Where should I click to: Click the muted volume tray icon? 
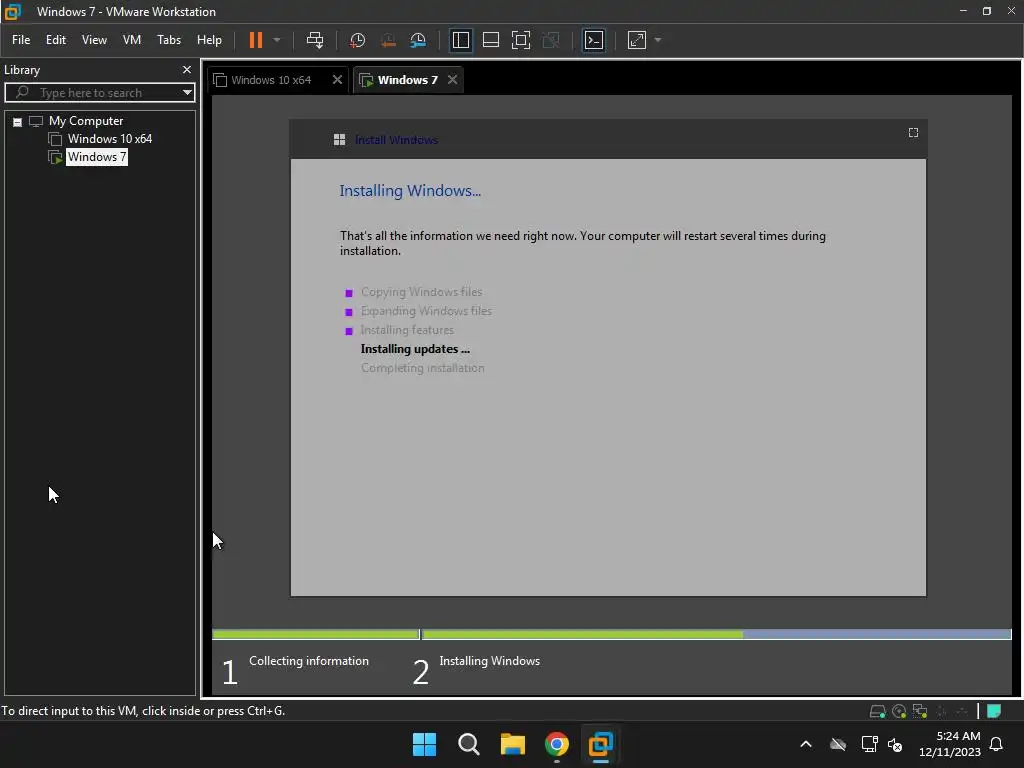[895, 744]
